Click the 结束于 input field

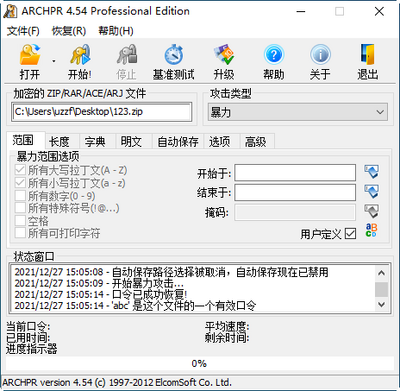[x=295, y=192]
